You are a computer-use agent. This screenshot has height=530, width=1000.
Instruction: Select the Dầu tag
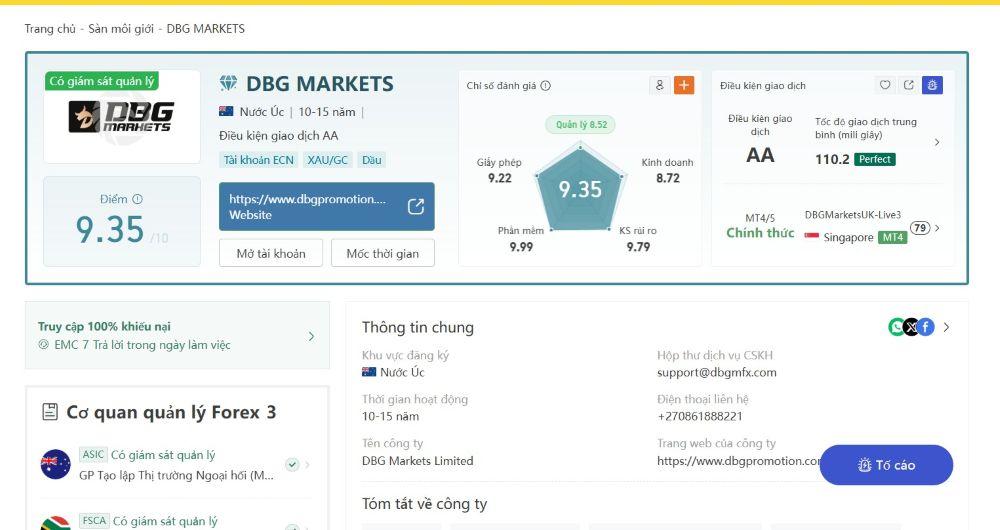(372, 160)
